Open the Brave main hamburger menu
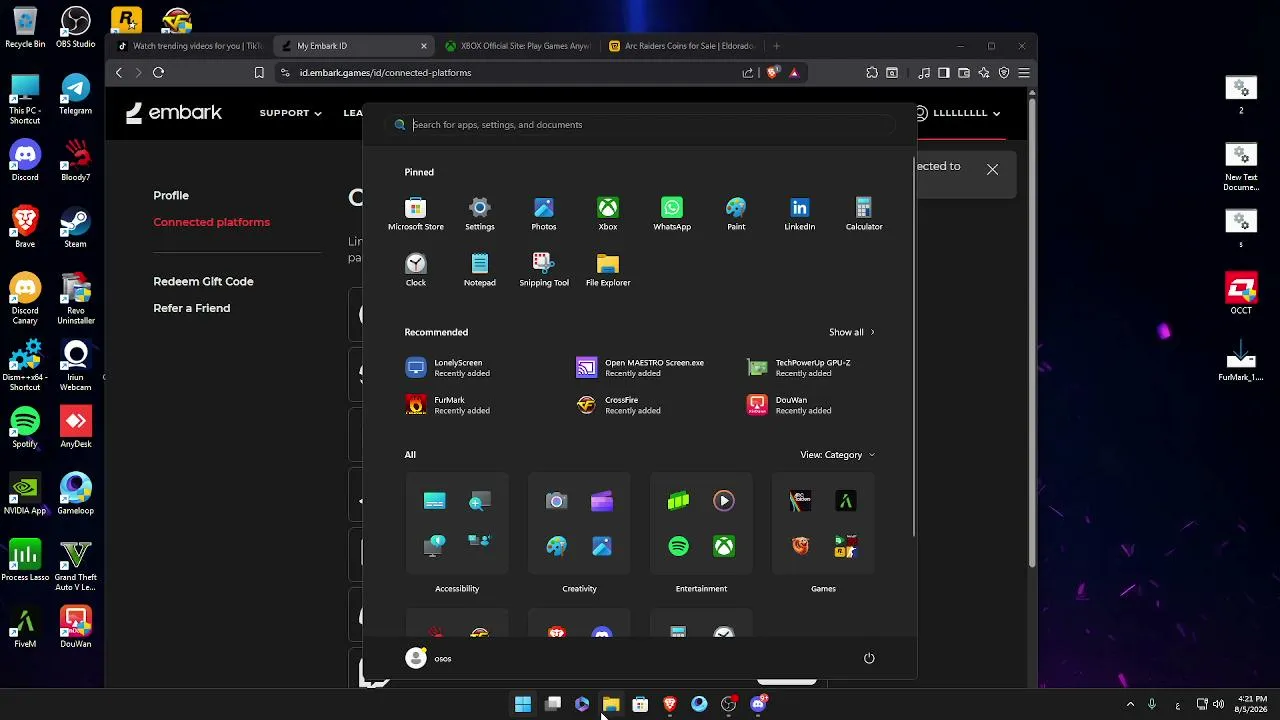Viewport: 1280px width, 720px height. click(1023, 72)
